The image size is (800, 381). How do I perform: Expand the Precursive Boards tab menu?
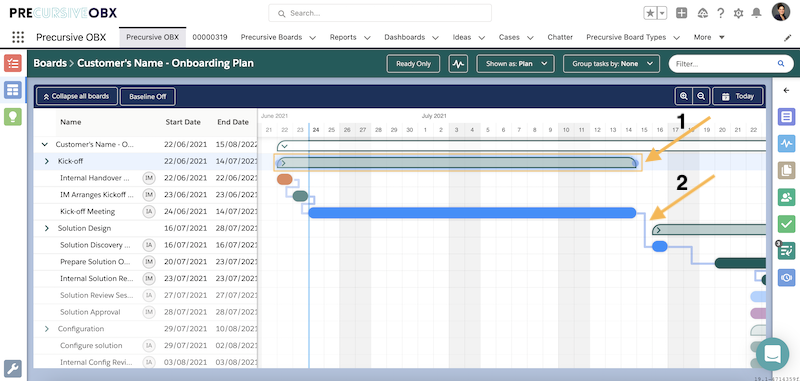313,38
